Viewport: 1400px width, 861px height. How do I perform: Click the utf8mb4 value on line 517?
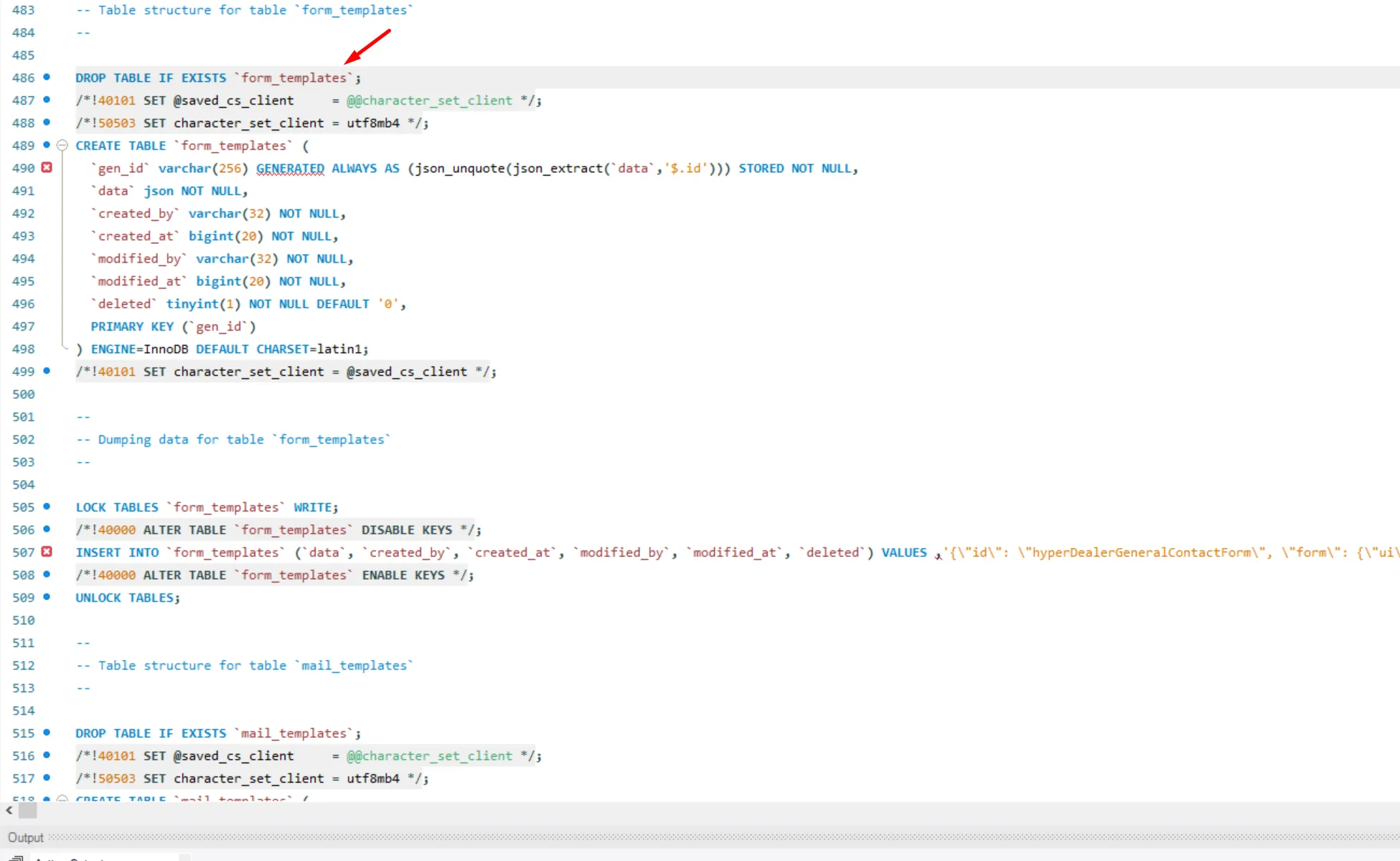[x=373, y=778]
